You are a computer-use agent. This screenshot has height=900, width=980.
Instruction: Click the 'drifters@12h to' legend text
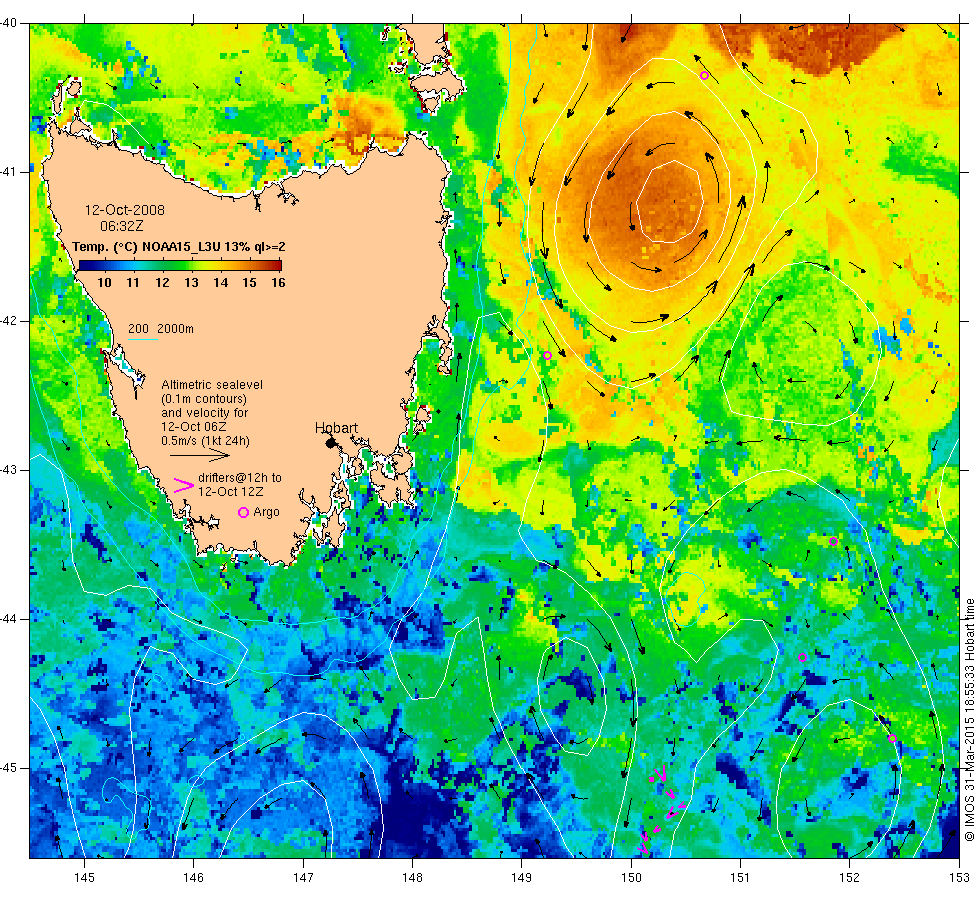point(240,478)
